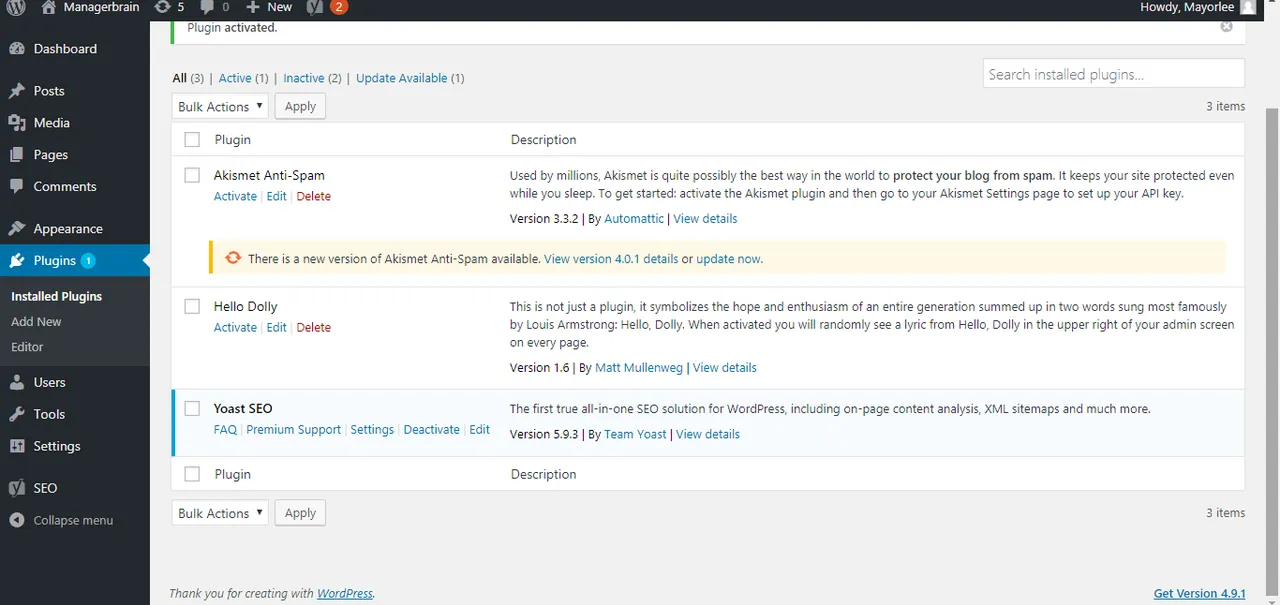The image size is (1280, 605).
Task: Open the plugin Editor submenu item
Action: click(27, 347)
